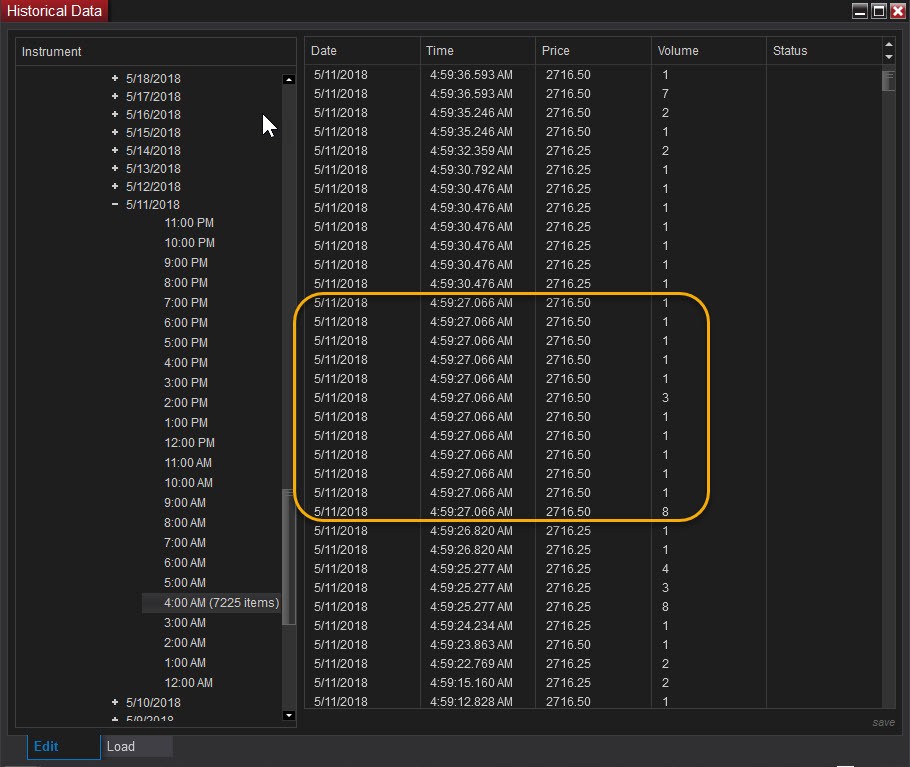Switch to the Load tab
Screen dimensions: 910x767
click(137, 747)
